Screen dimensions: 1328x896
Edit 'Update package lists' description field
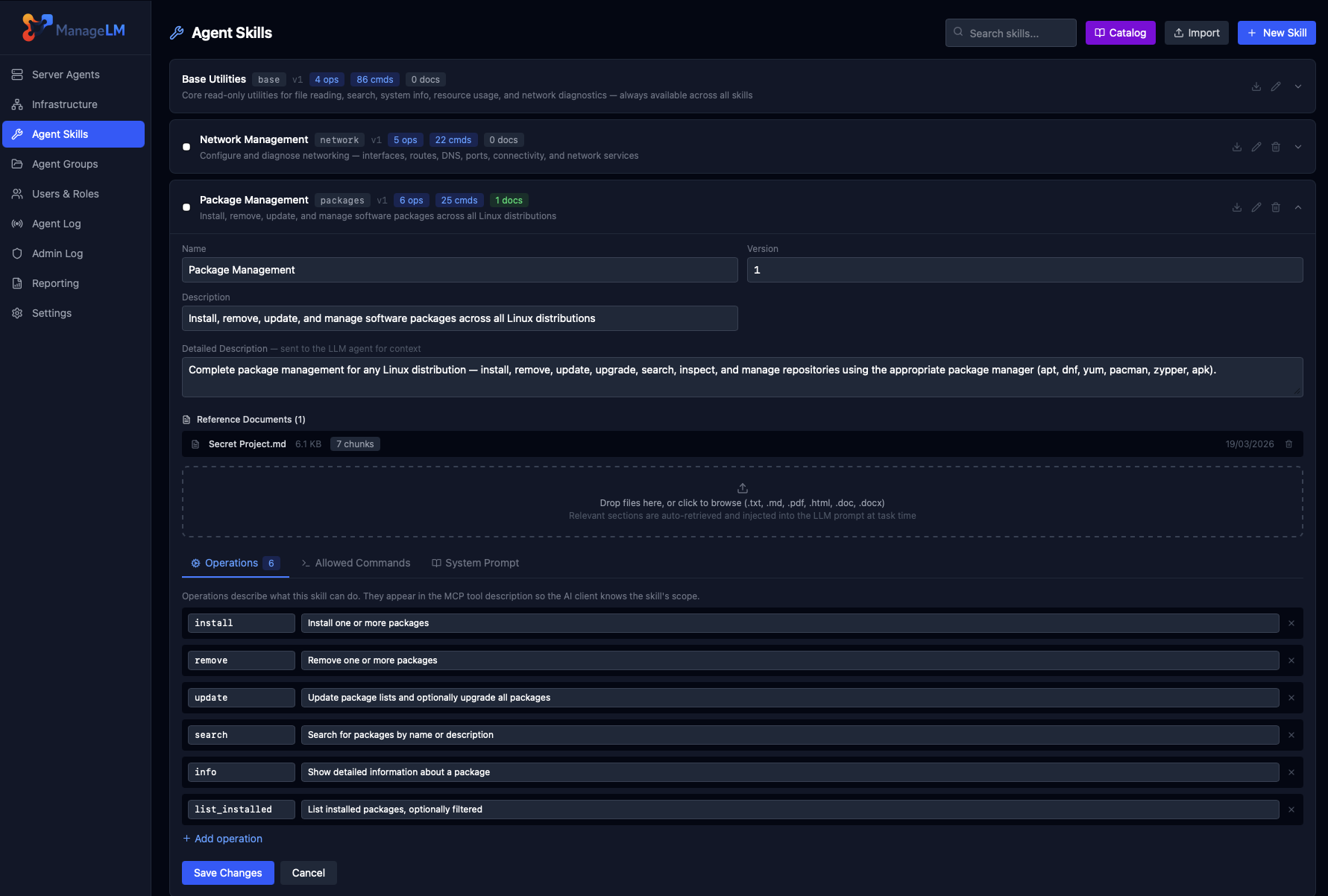coord(790,698)
